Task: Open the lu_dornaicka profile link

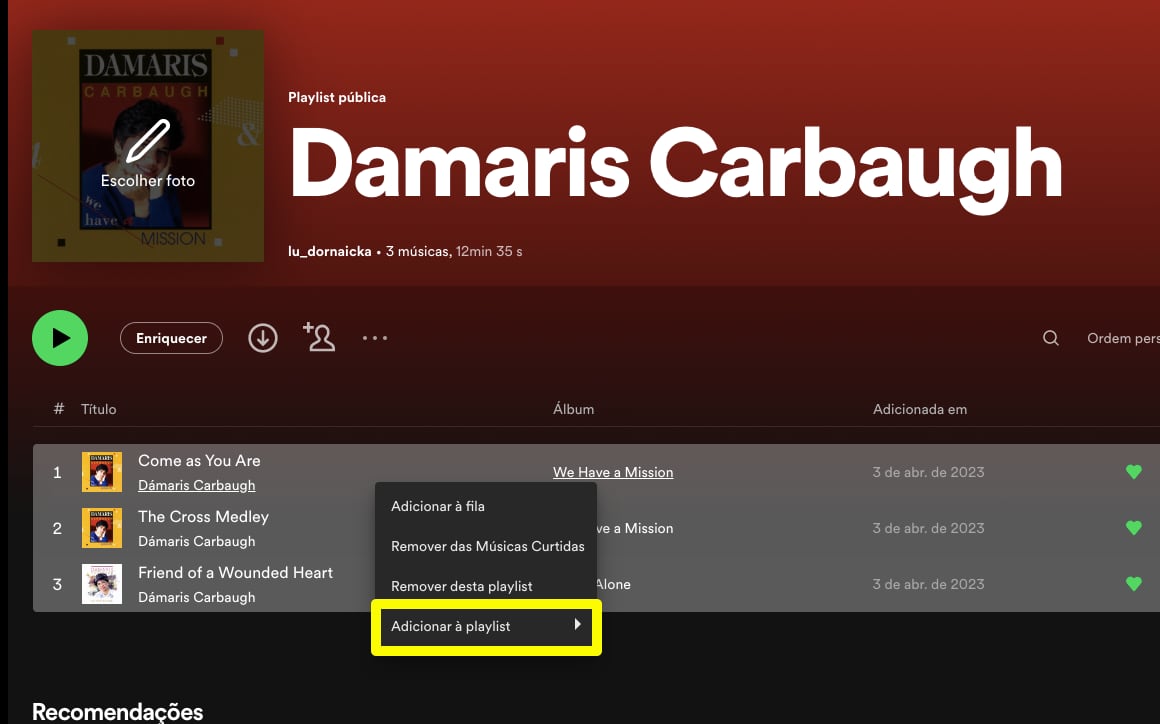Action: (329, 251)
